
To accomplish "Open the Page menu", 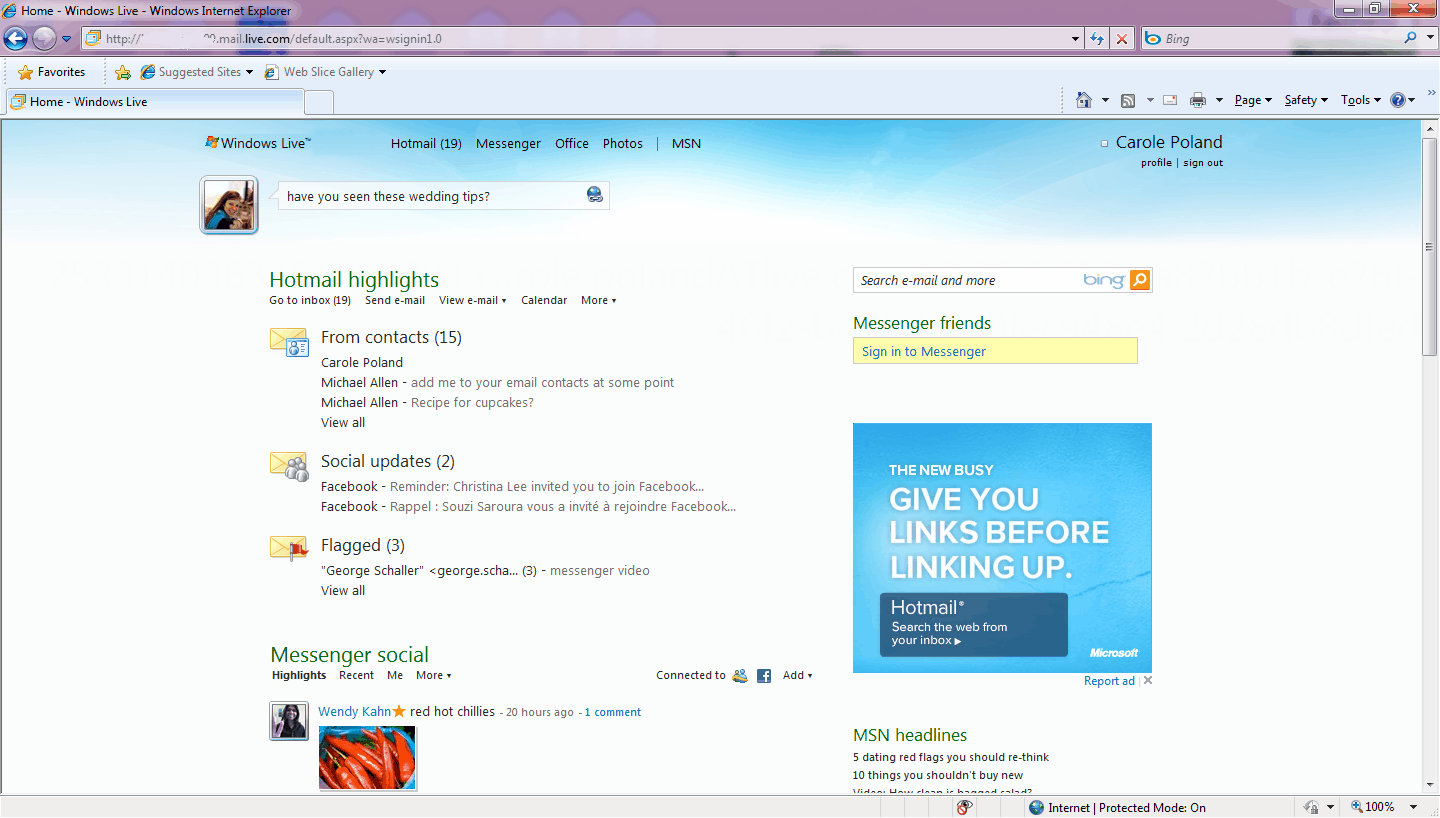I will [x=1253, y=100].
